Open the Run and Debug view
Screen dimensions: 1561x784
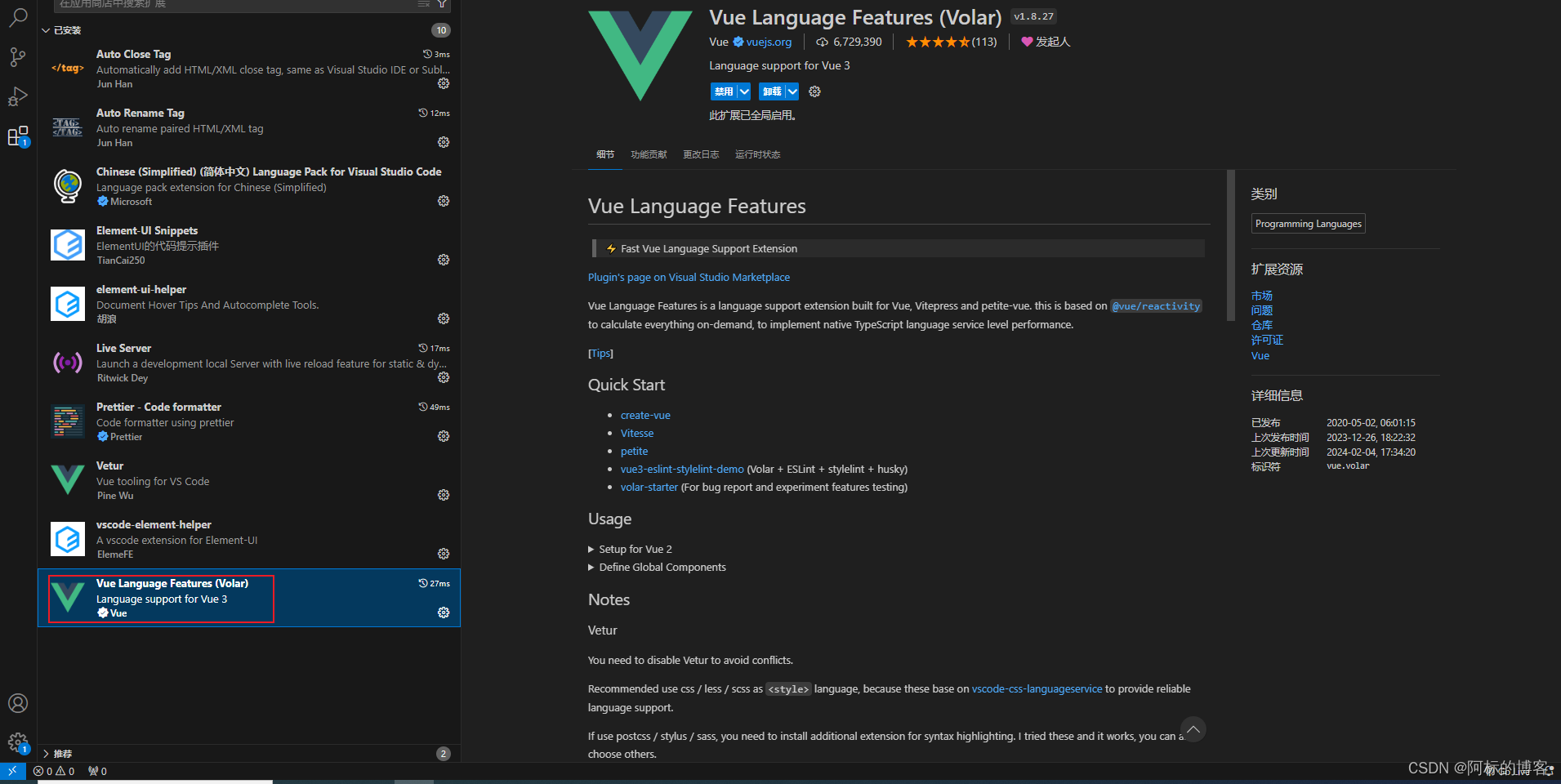(x=18, y=96)
